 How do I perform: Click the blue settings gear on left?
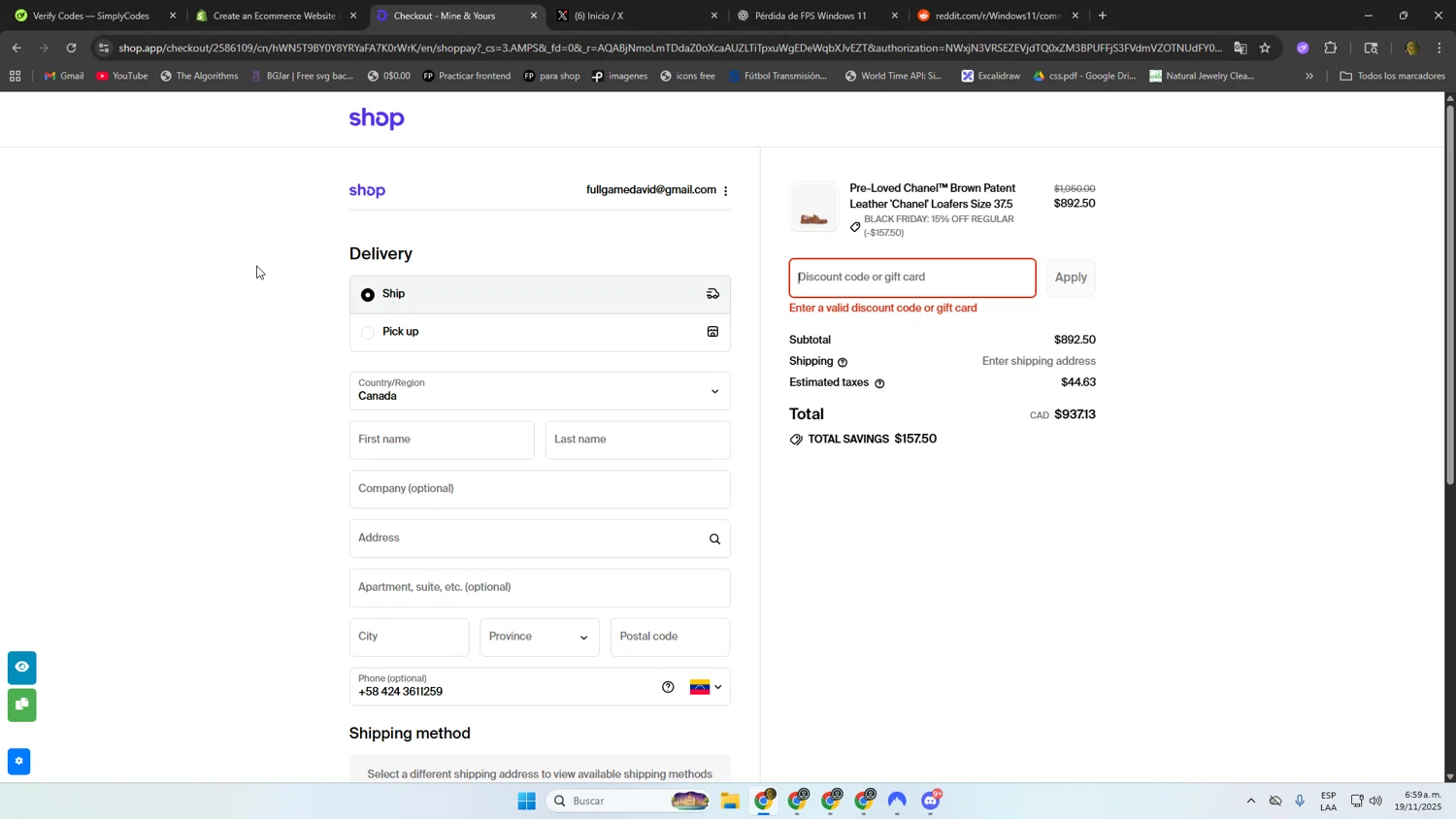click(x=18, y=762)
